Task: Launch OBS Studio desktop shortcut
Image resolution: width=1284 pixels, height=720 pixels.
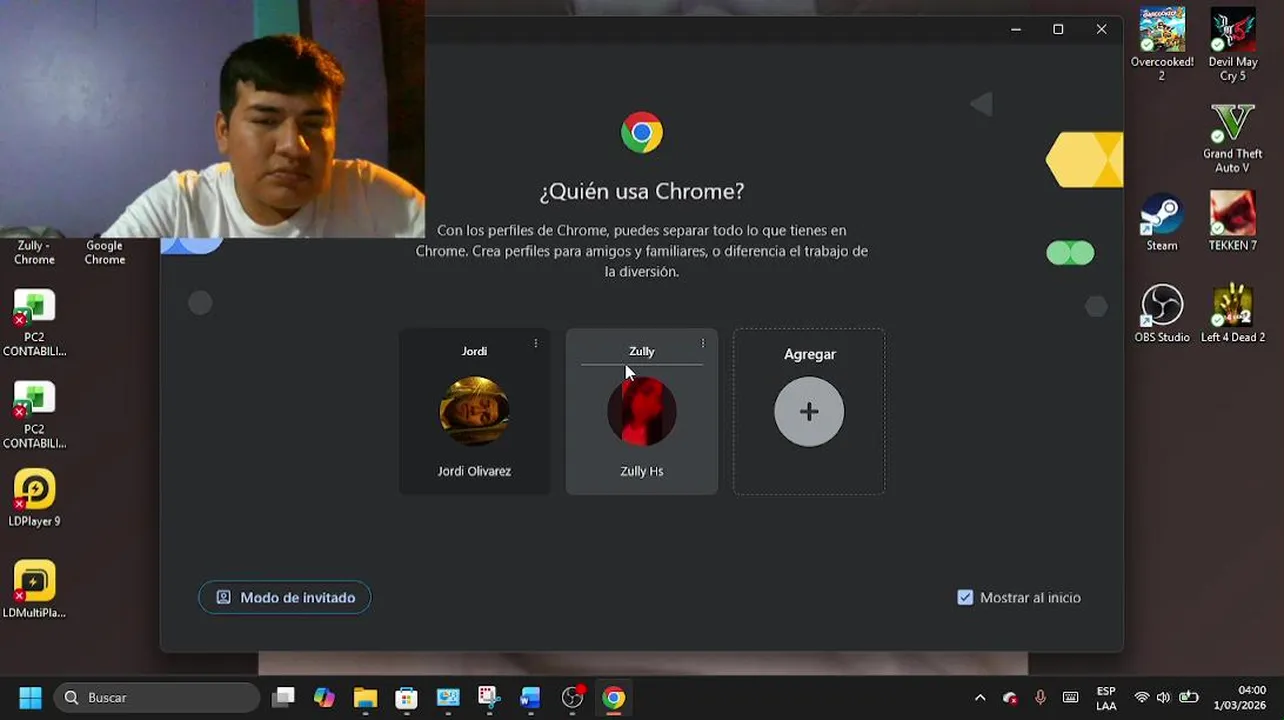Action: (x=1162, y=314)
